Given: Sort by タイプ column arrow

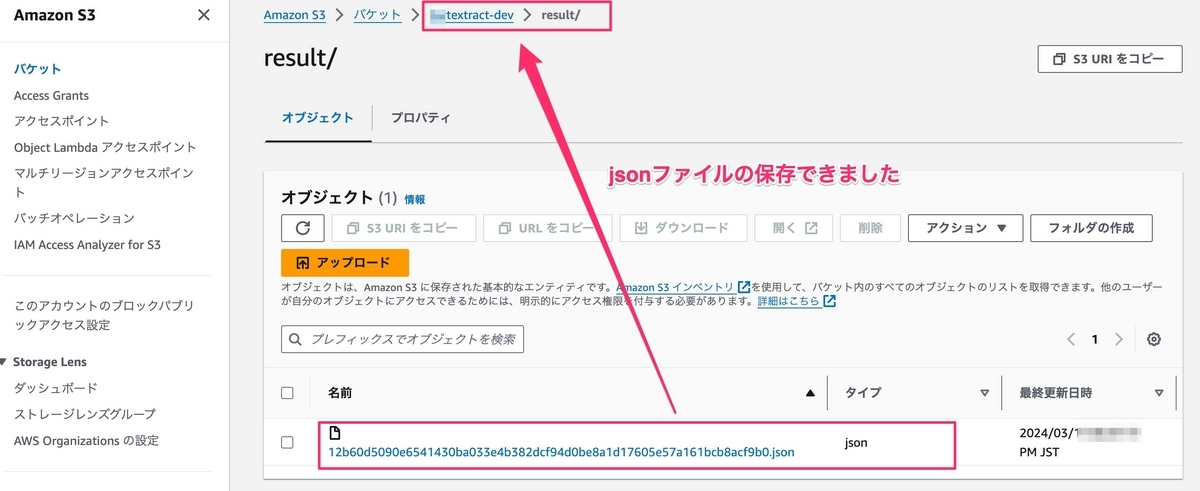Looking at the screenshot, I should tap(984, 393).
